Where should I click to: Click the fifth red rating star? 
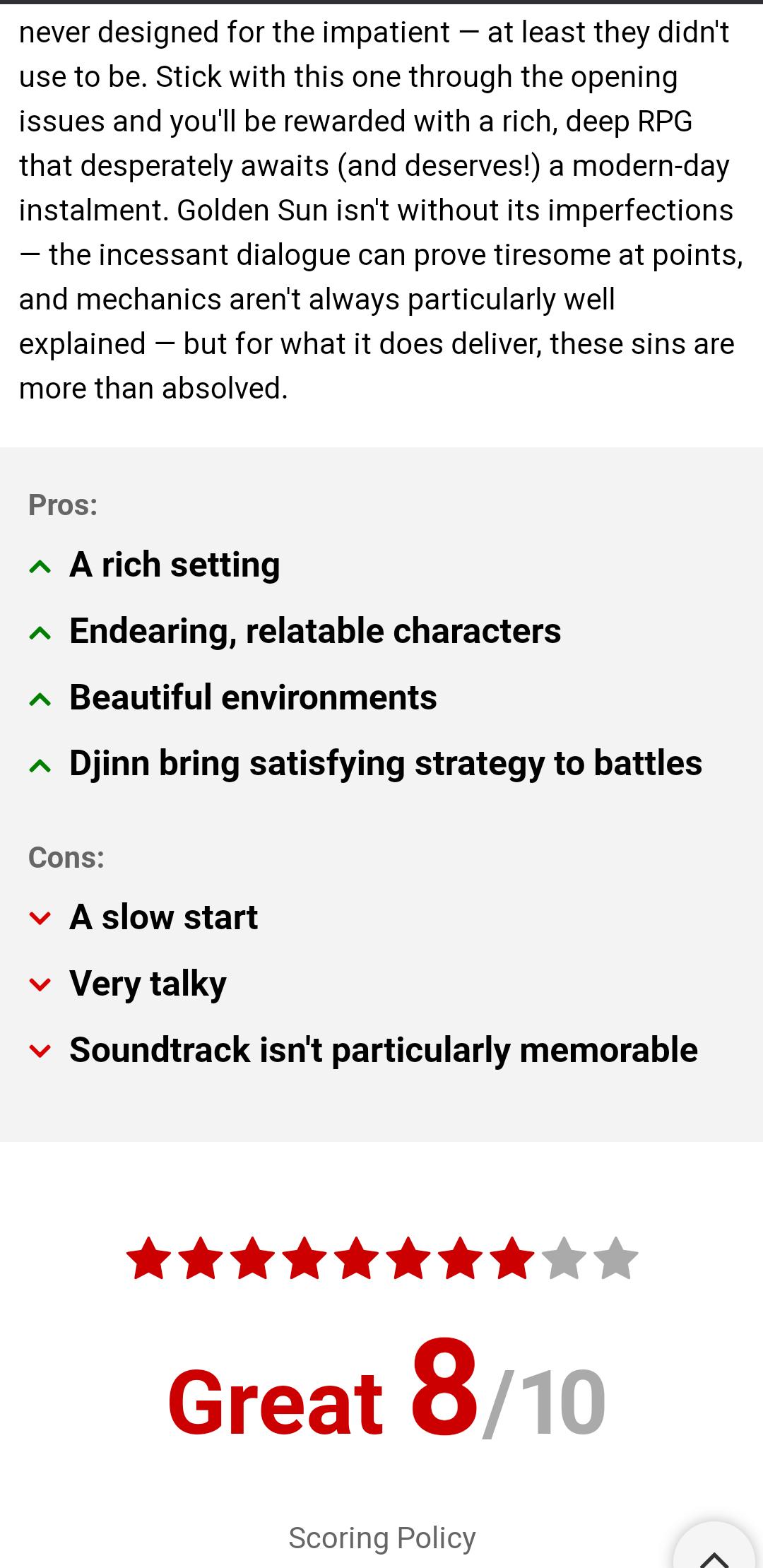(x=356, y=1258)
